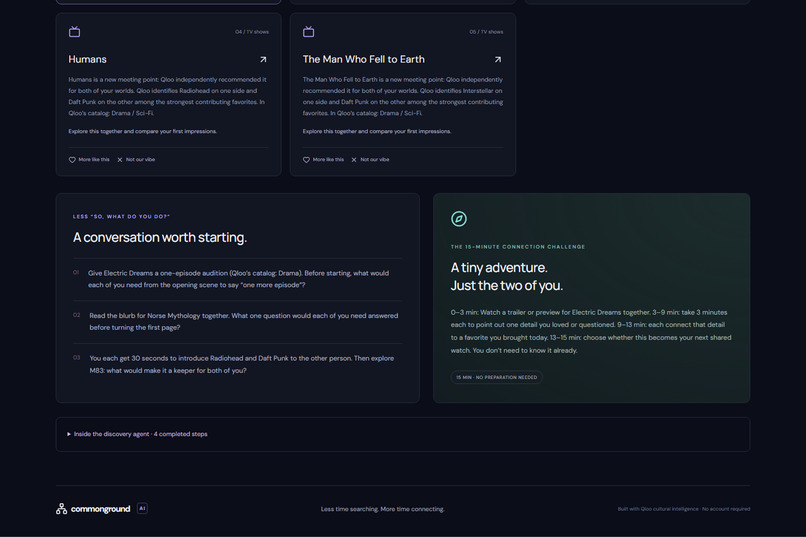Mark The Man Who Fell to Earth Not our vibe
Viewport: 806px width, 537px height.
pyautogui.click(x=370, y=160)
